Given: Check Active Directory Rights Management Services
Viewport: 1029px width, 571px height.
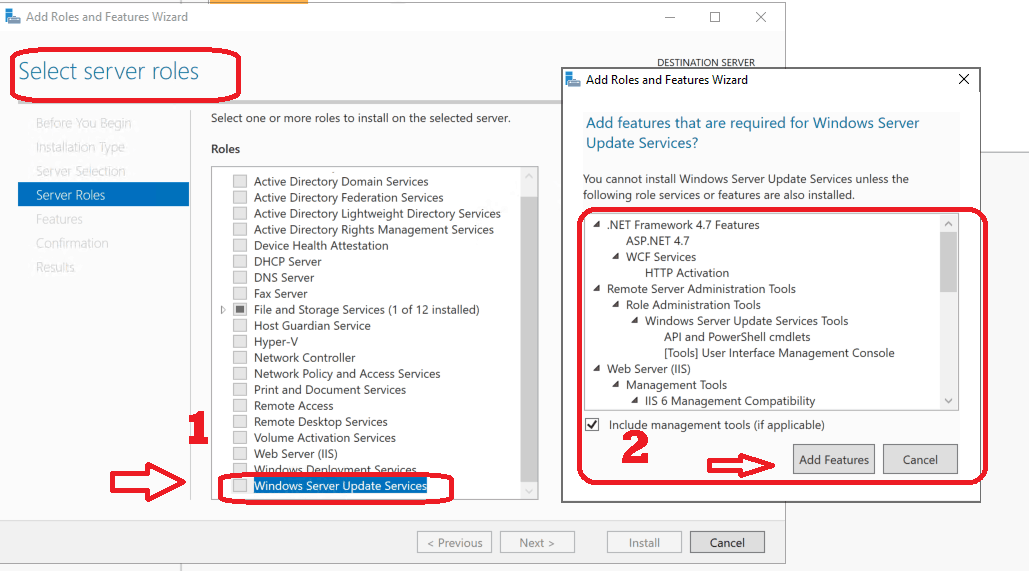Looking at the screenshot, I should click(240, 230).
